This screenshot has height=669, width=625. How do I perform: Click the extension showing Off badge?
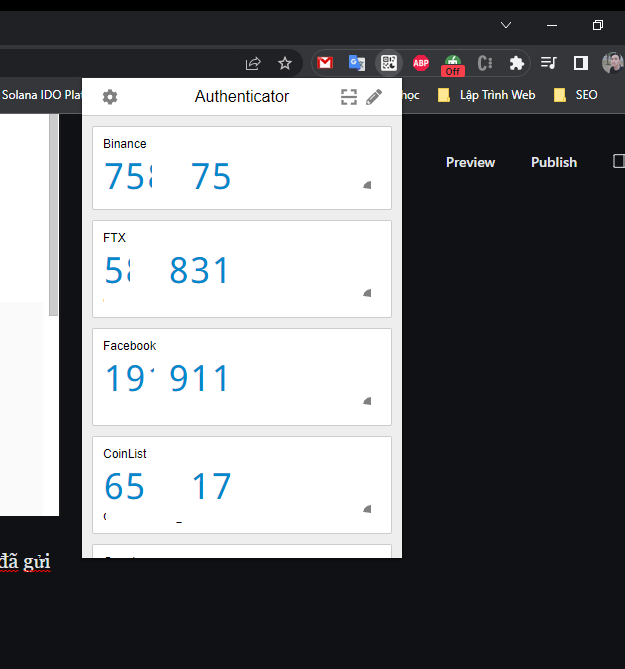pos(453,65)
